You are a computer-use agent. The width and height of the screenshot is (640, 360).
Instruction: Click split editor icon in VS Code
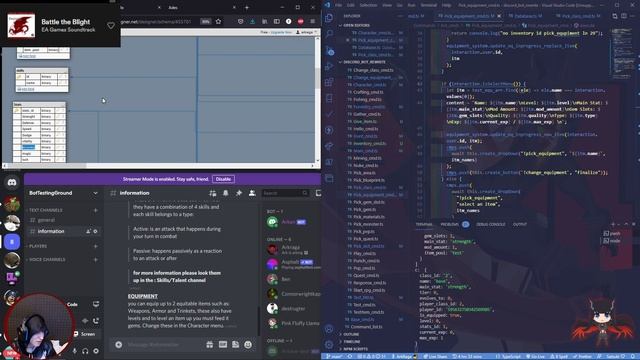pyautogui.click(x=624, y=16)
